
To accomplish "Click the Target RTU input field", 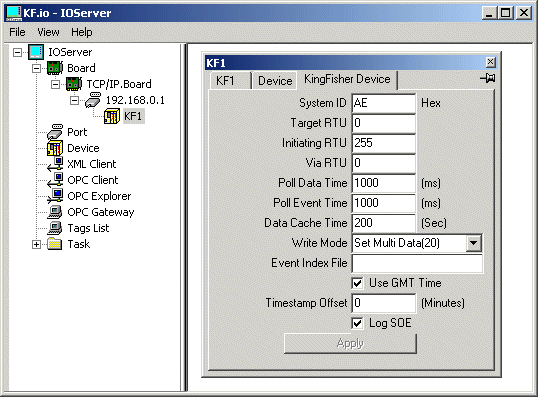I will coord(384,123).
